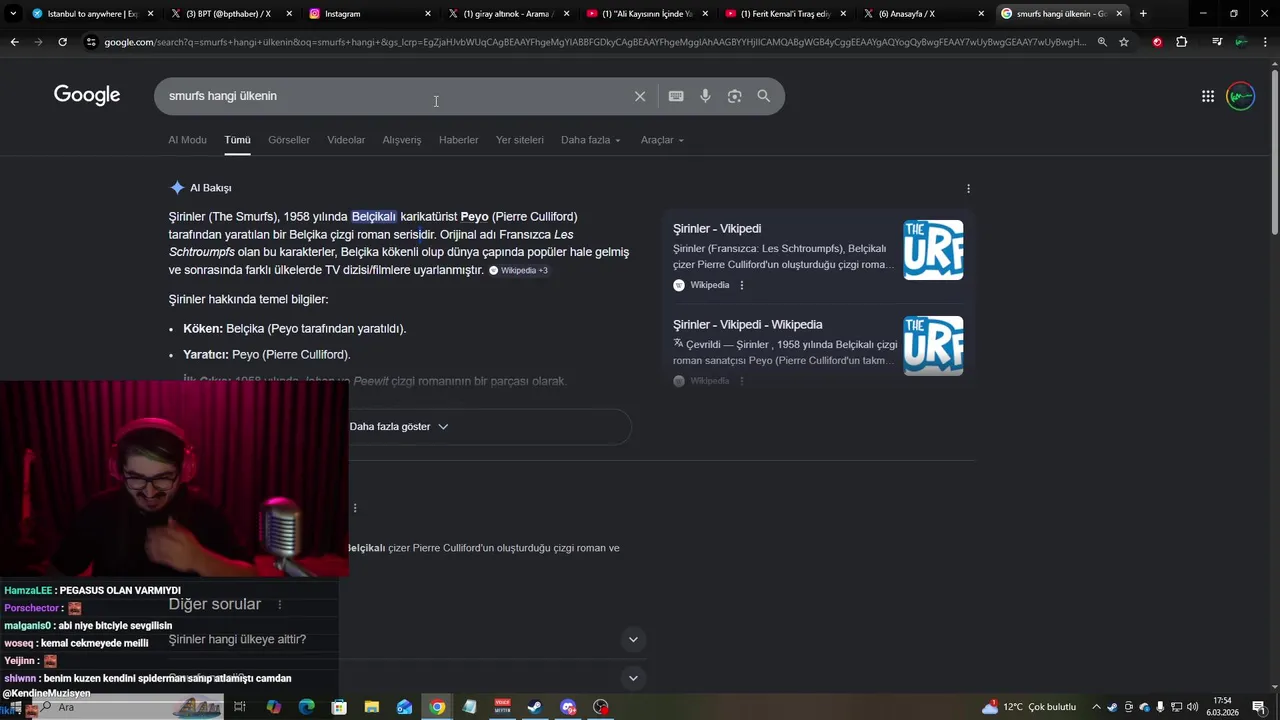The height and width of the screenshot is (720, 1280).
Task: Select the Görseller search tab
Action: point(289,140)
